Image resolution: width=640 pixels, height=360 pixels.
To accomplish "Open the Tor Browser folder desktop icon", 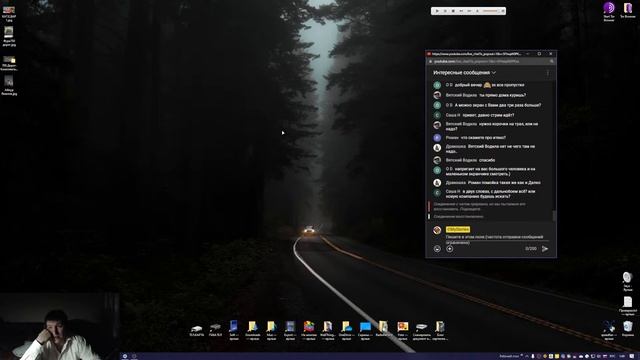I will [627, 10].
